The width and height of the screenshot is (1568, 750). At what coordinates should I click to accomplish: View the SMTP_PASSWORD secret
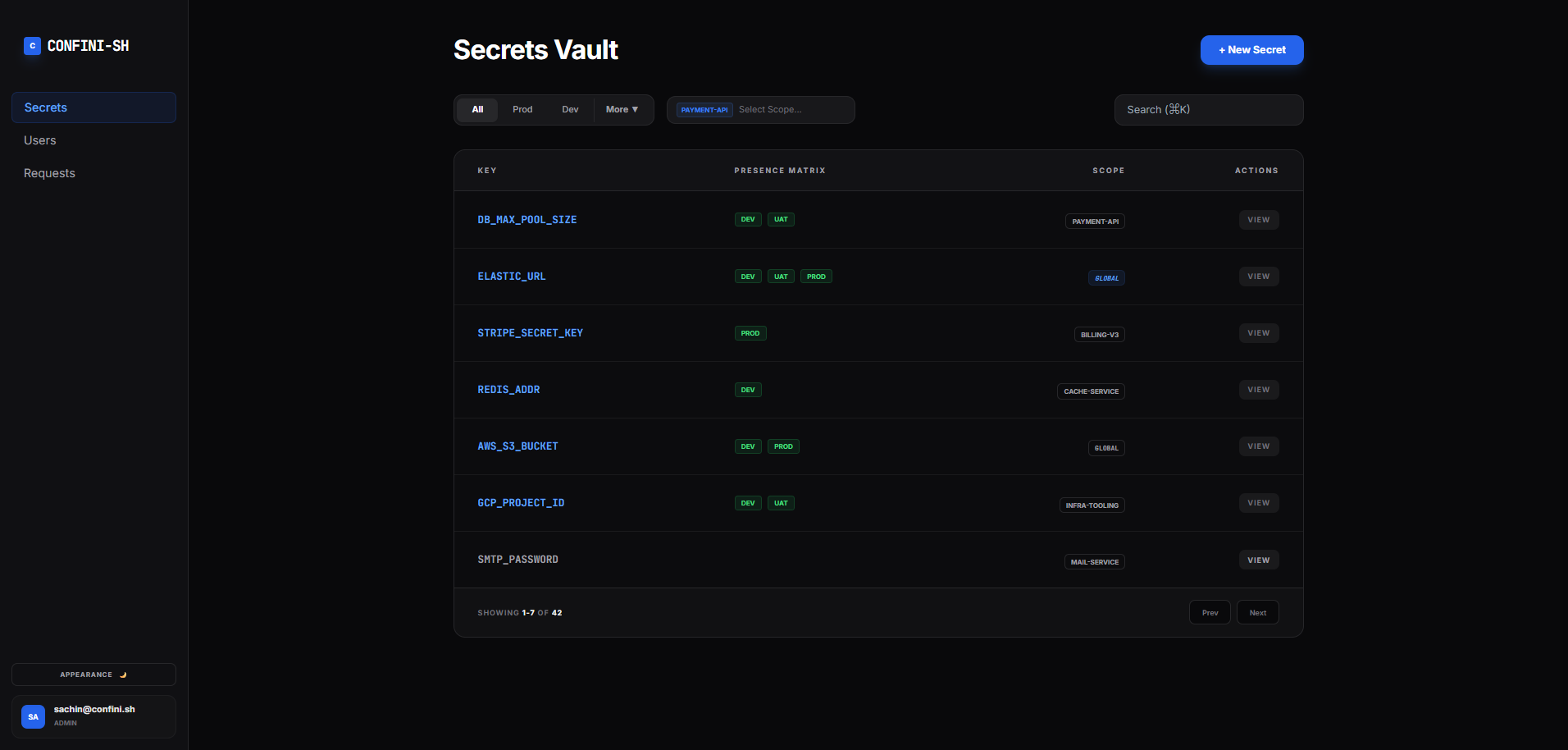click(1258, 560)
